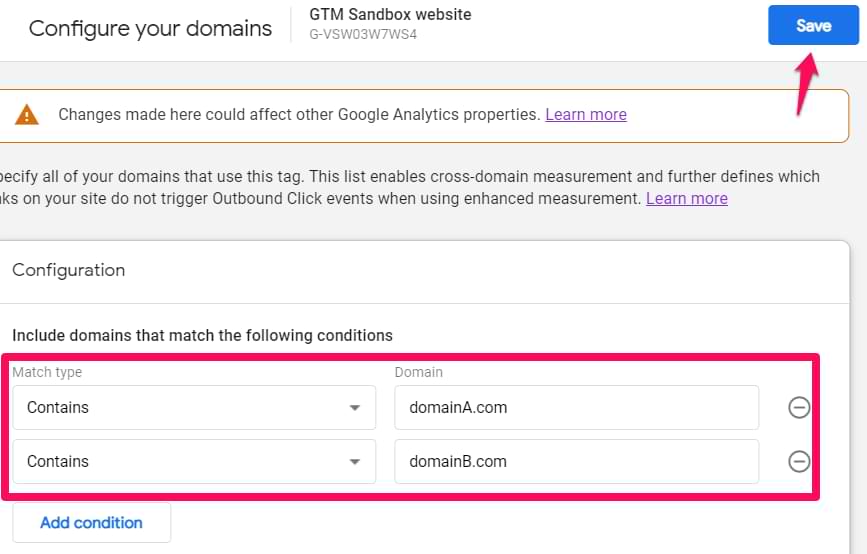Image resolution: width=867 pixels, height=554 pixels.
Task: Click the warning text about Analytics properties
Action: (x=298, y=115)
